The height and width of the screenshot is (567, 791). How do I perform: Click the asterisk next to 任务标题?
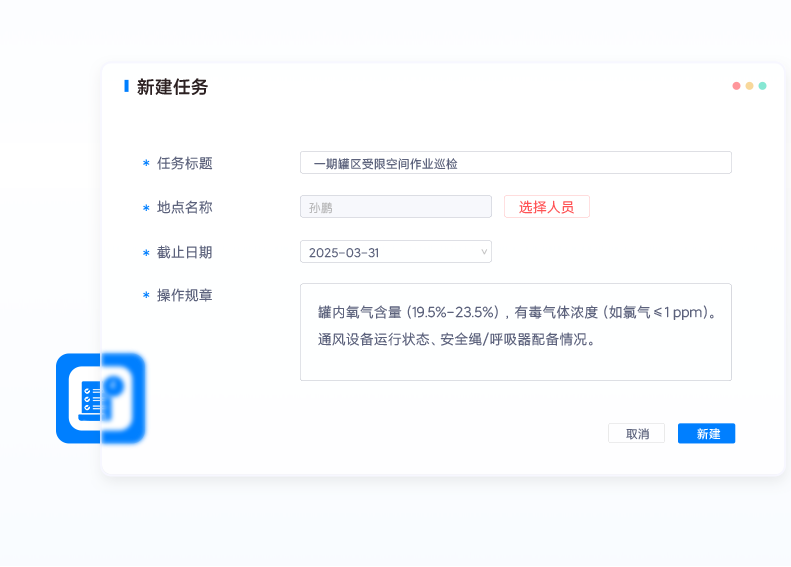146,164
